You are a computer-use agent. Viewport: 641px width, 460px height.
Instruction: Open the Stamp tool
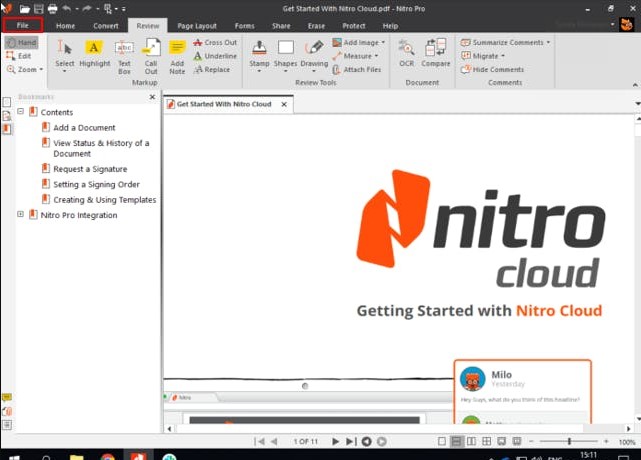(x=259, y=55)
